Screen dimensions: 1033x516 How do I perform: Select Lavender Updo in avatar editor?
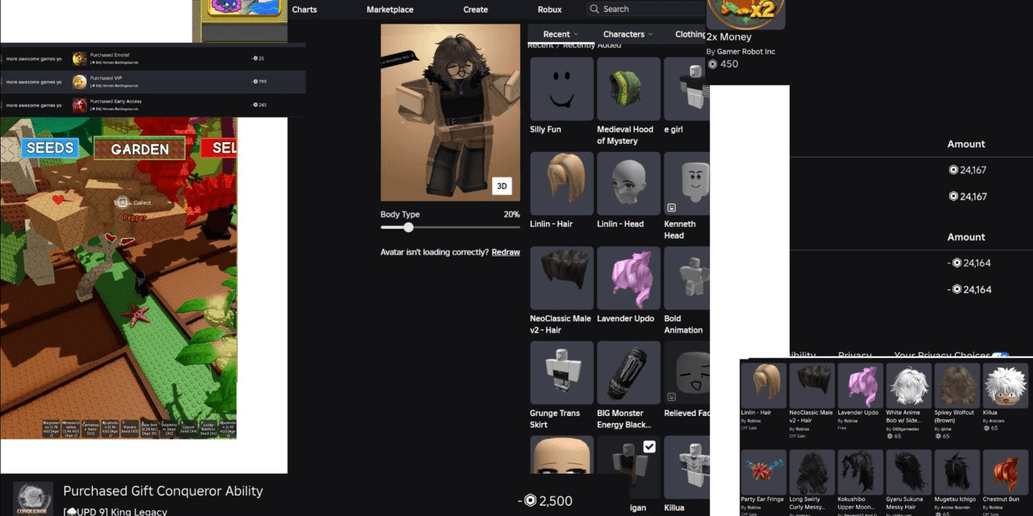point(628,278)
